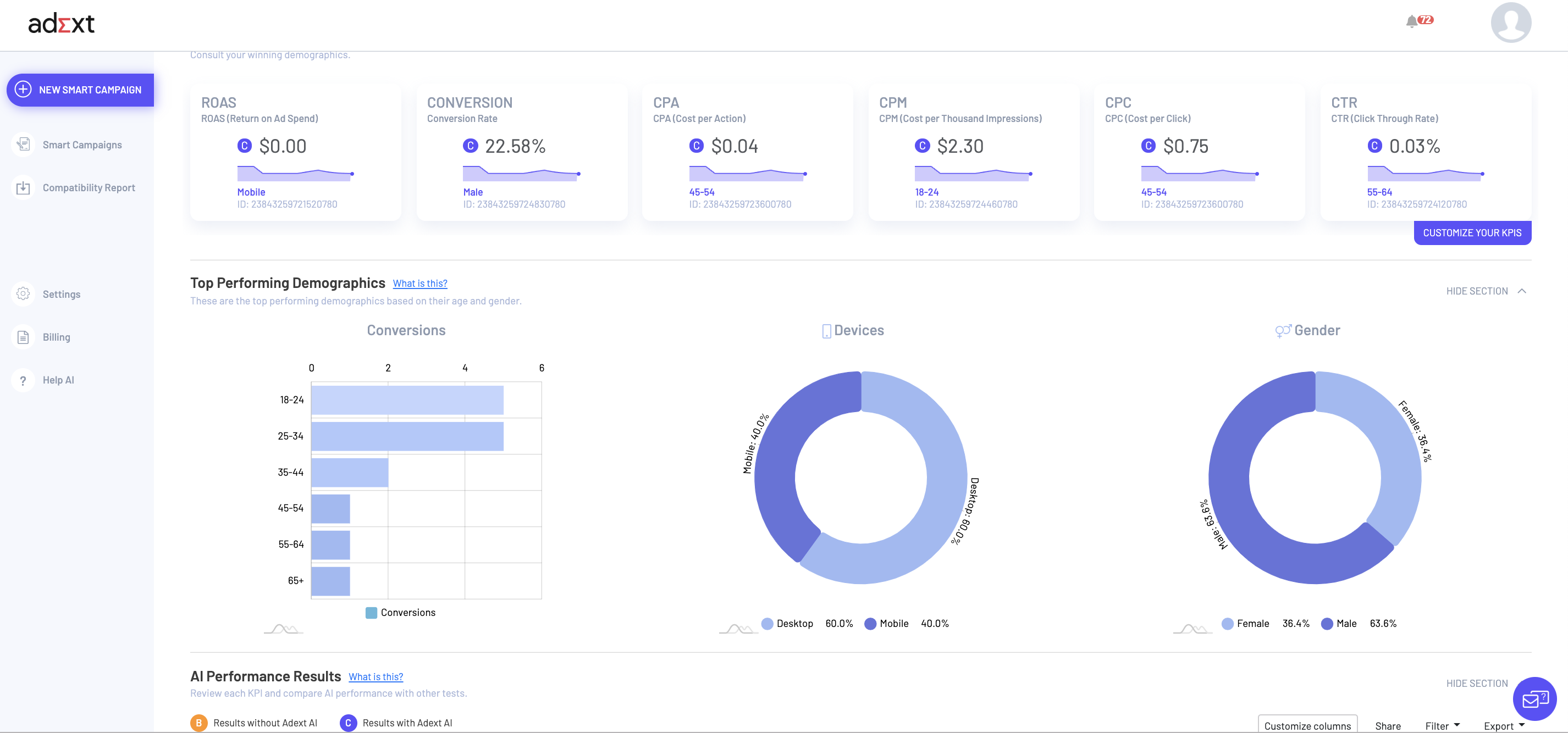Open the user profile avatar
The height and width of the screenshot is (733, 1568).
1510,23
